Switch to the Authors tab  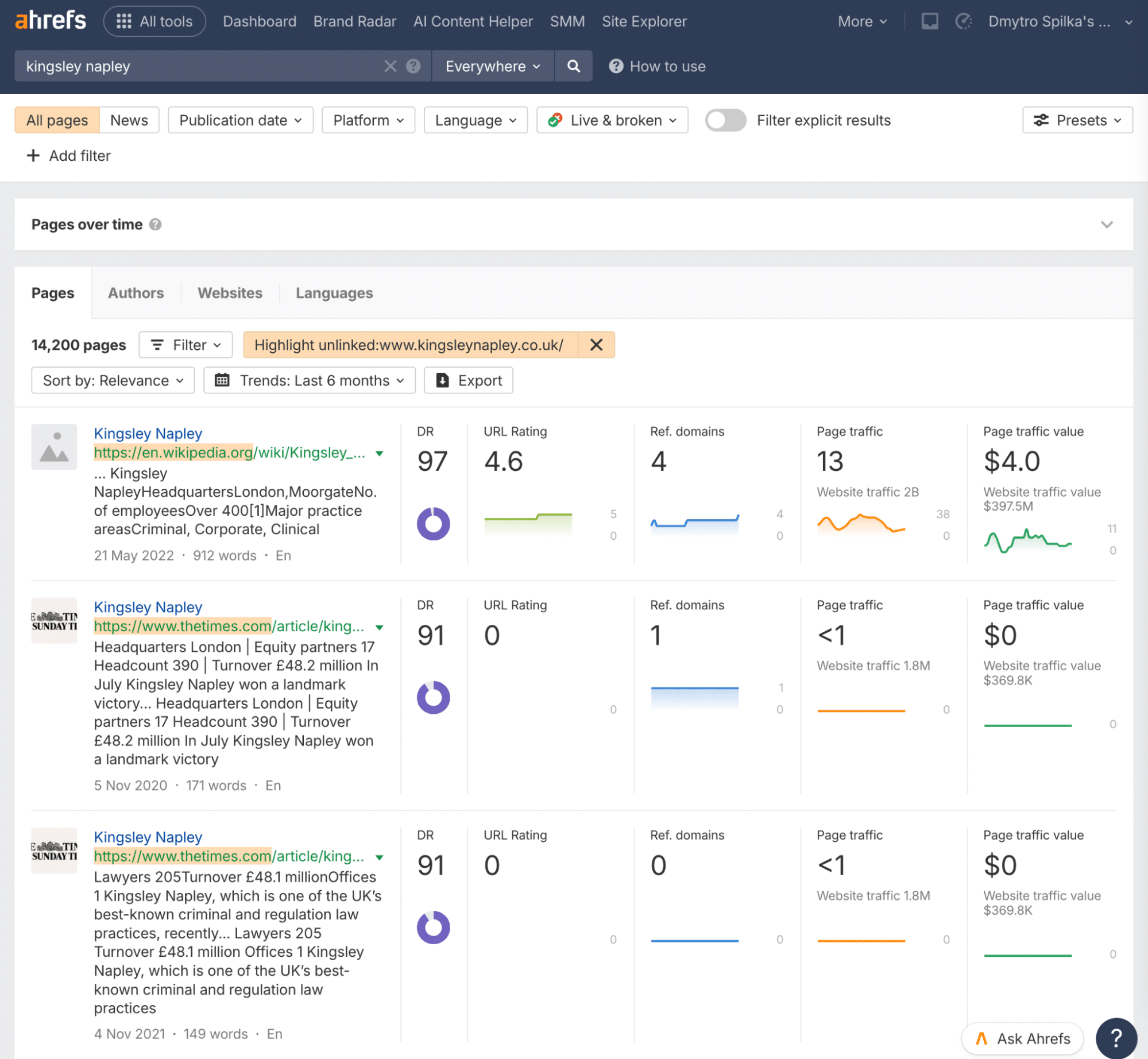click(x=136, y=293)
